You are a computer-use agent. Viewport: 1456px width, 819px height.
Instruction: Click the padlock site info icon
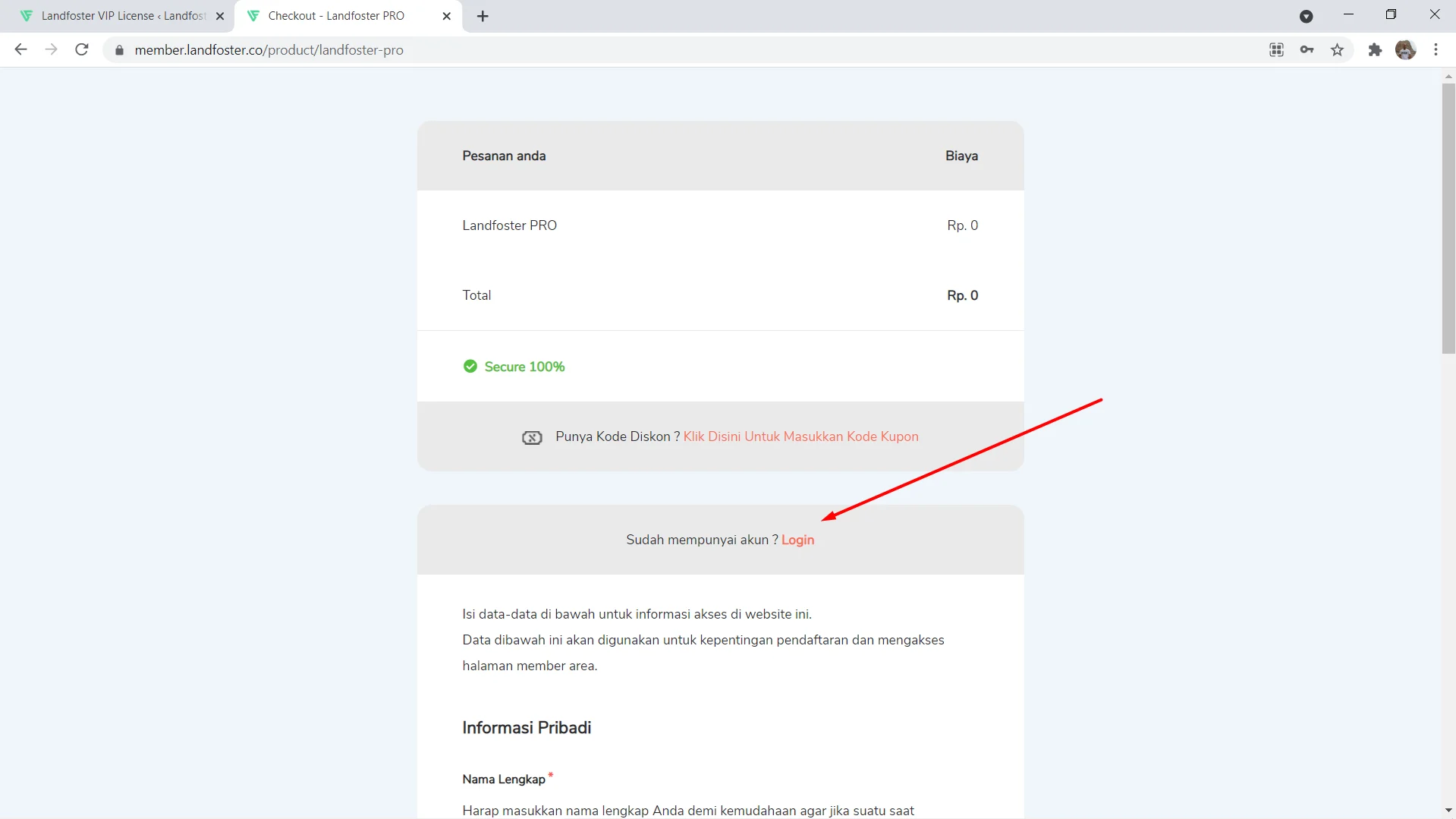point(119,50)
